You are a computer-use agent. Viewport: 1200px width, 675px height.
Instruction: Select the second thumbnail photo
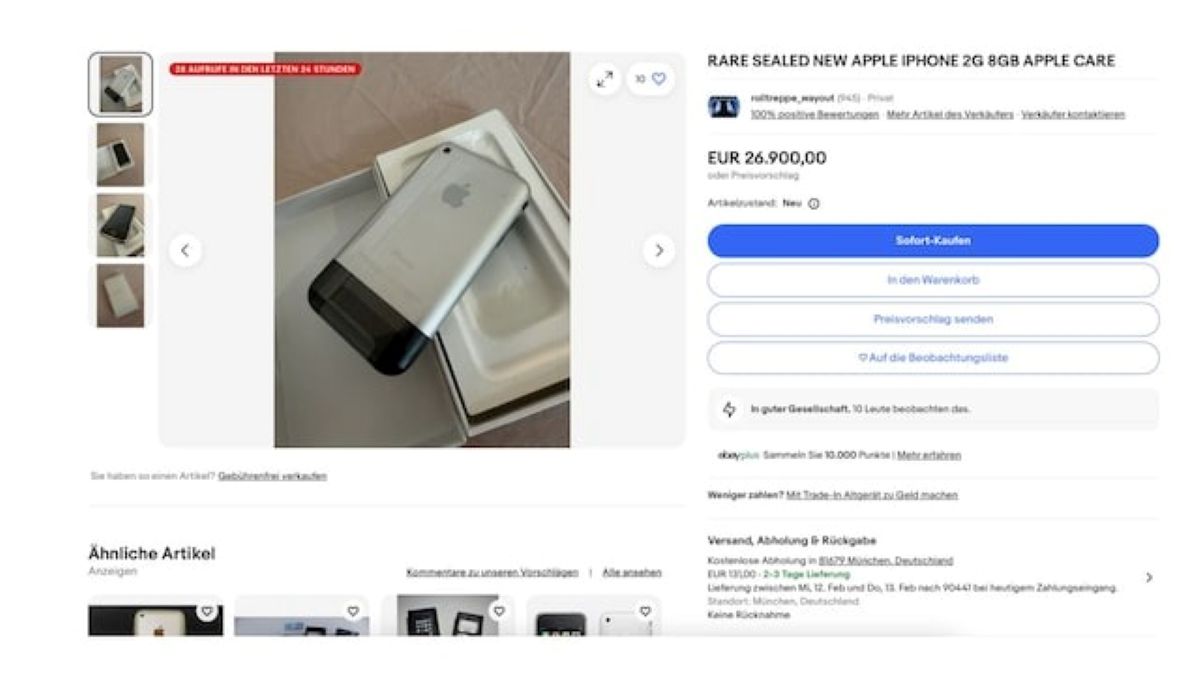click(x=120, y=155)
